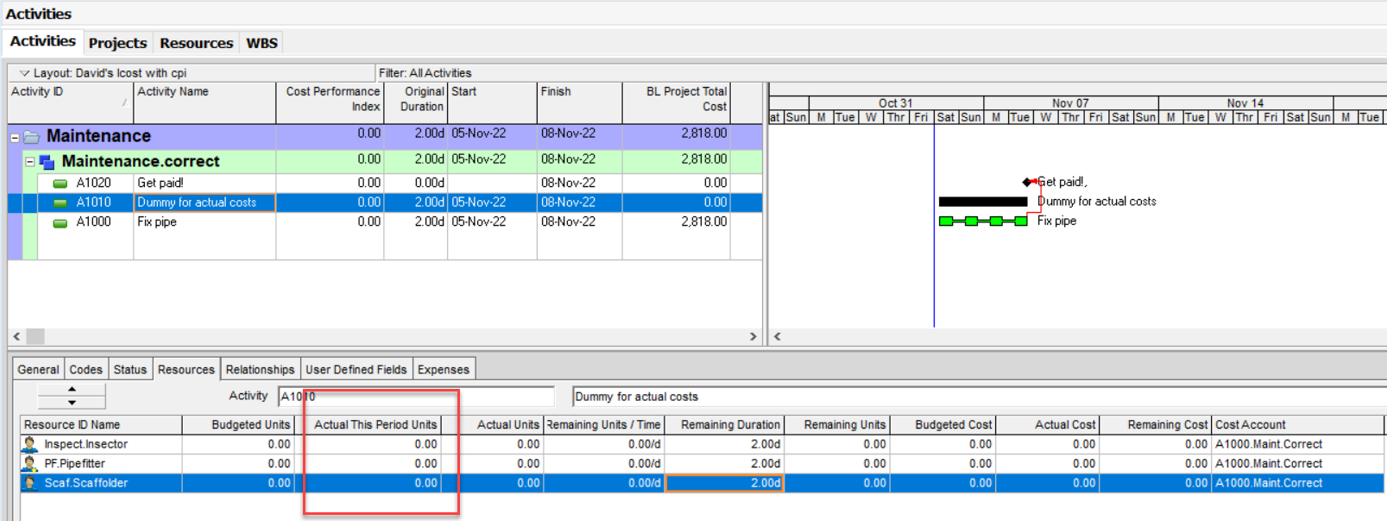Click the Maintenance.correct WBS icon

click(46, 162)
